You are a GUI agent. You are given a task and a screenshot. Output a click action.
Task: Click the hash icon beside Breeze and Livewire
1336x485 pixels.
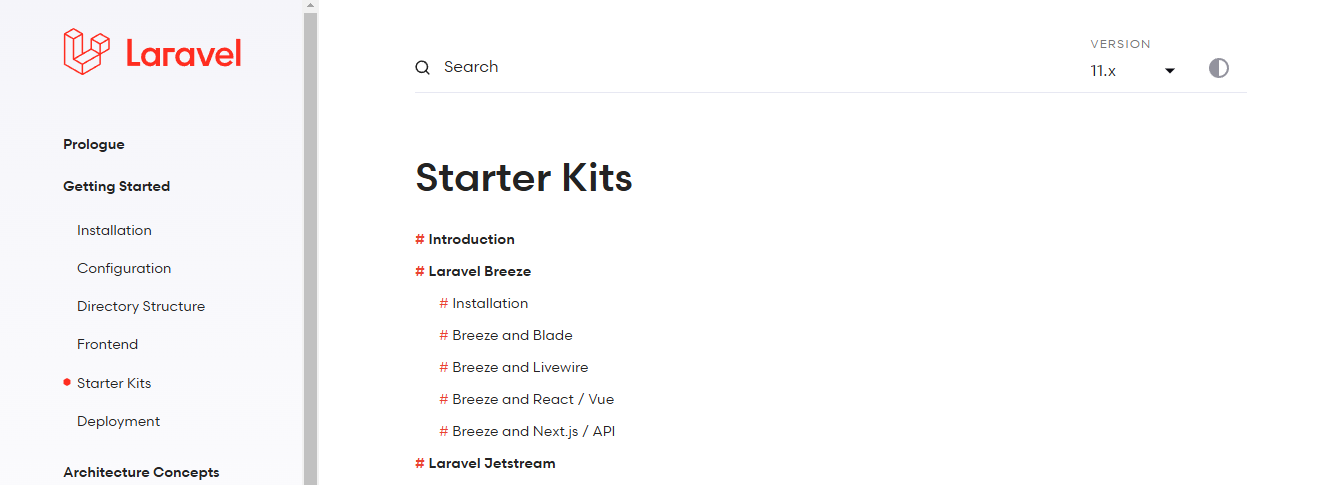[x=444, y=367]
